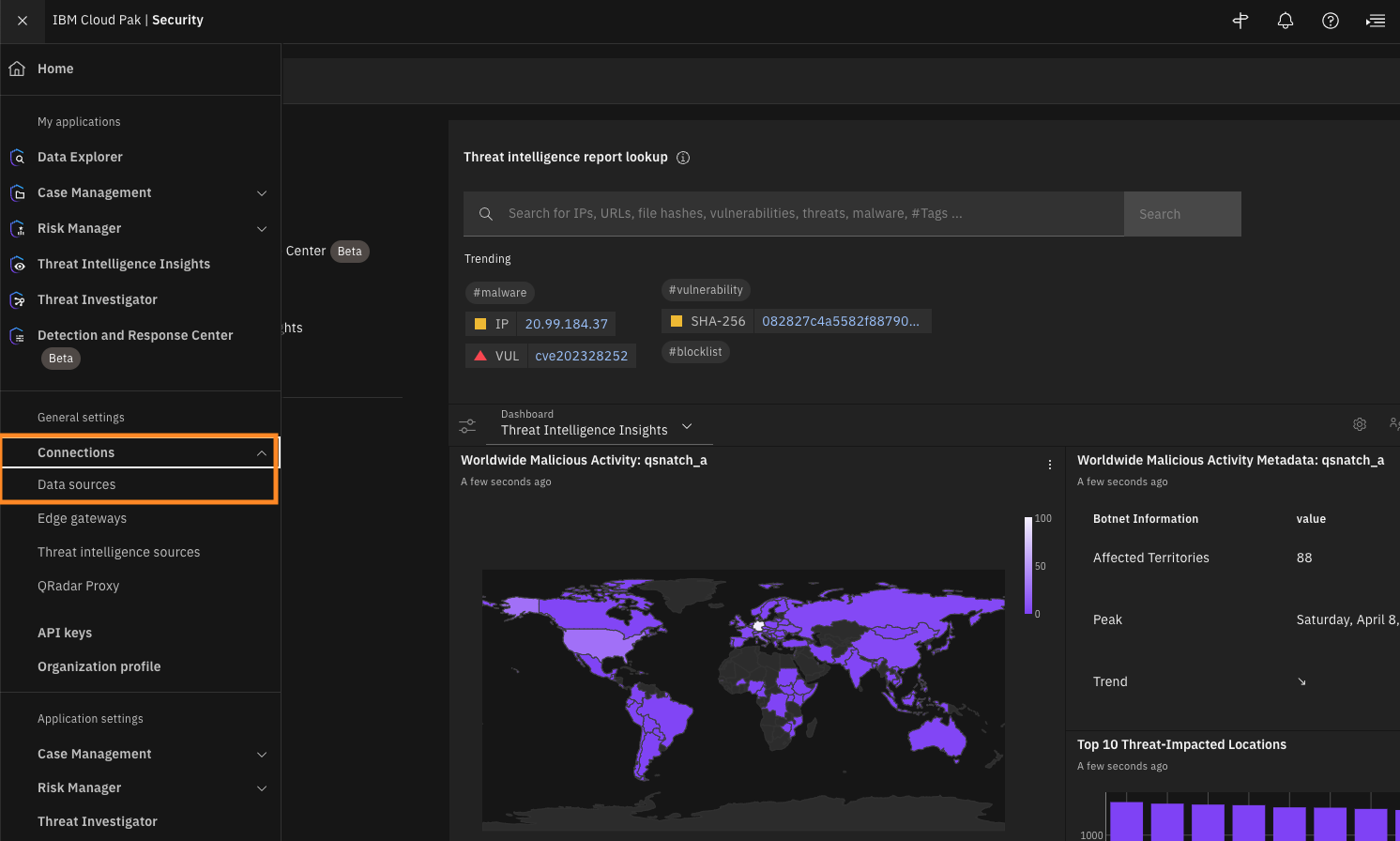The image size is (1400, 841).
Task: Open the notifications bell icon
Action: point(1286,21)
